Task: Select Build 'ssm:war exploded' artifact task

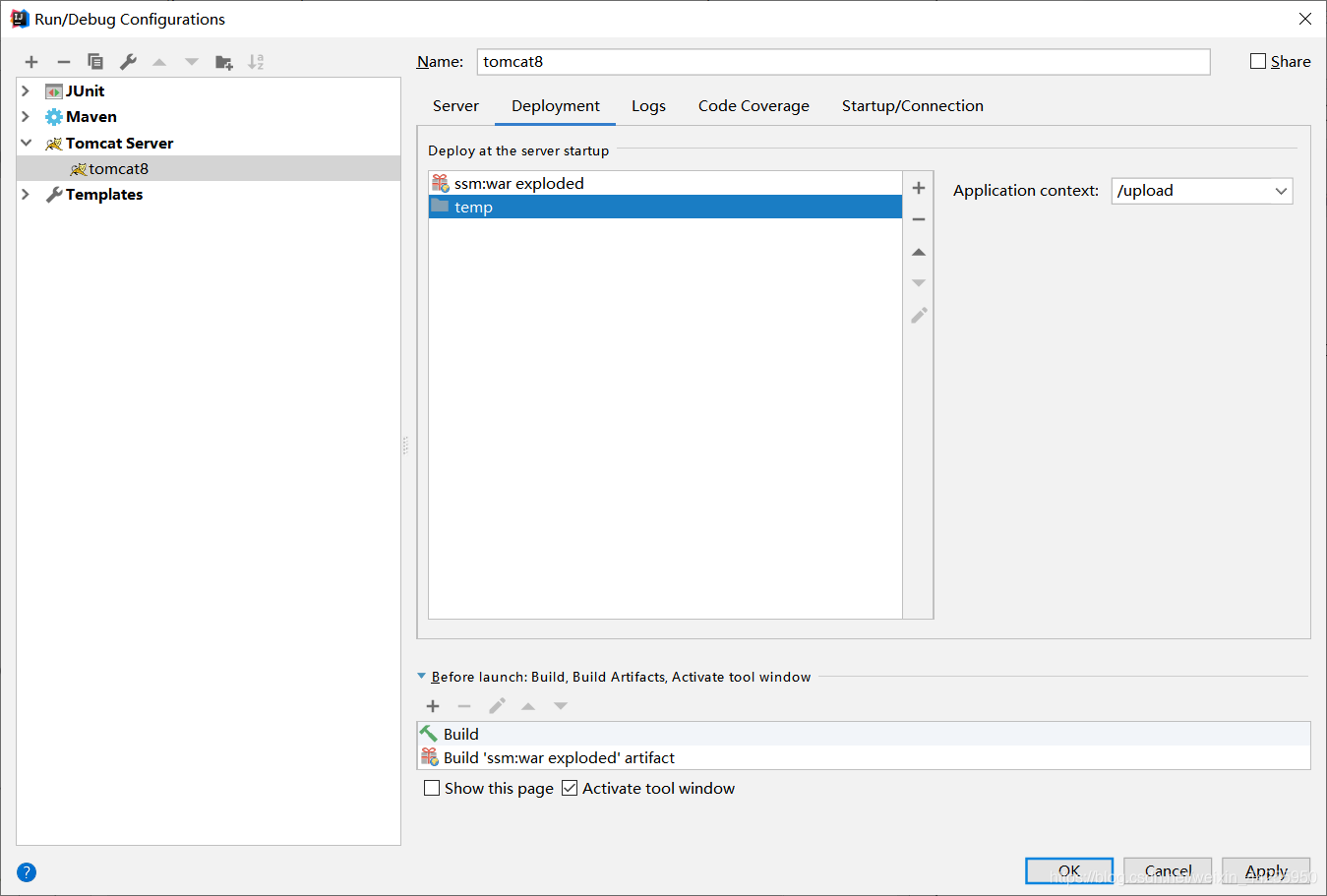Action: click(x=864, y=757)
